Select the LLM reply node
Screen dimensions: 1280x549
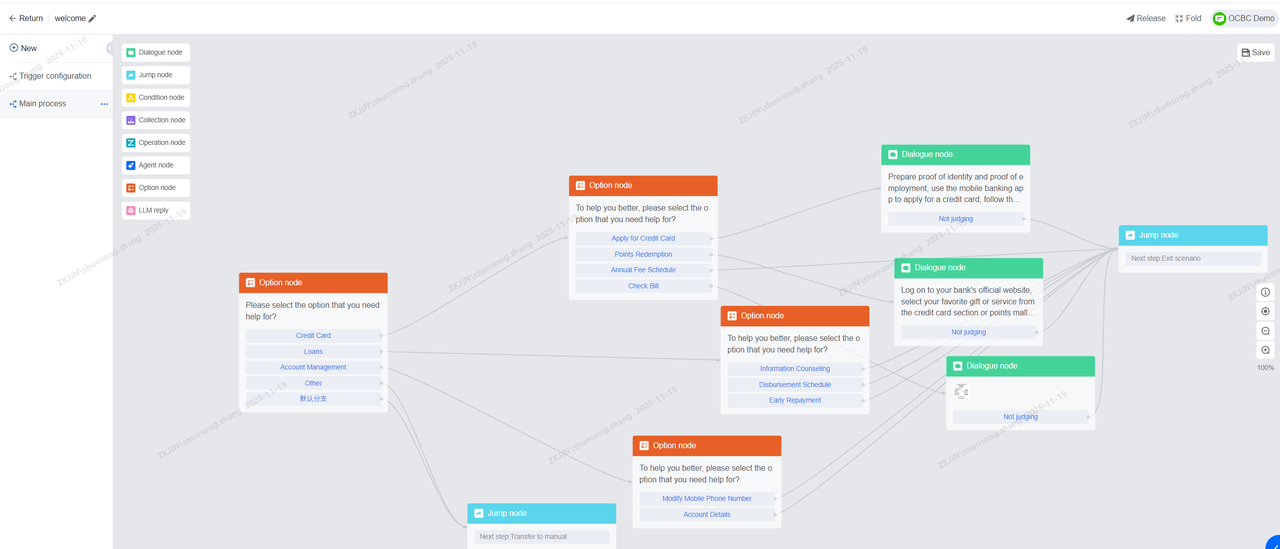click(155, 210)
